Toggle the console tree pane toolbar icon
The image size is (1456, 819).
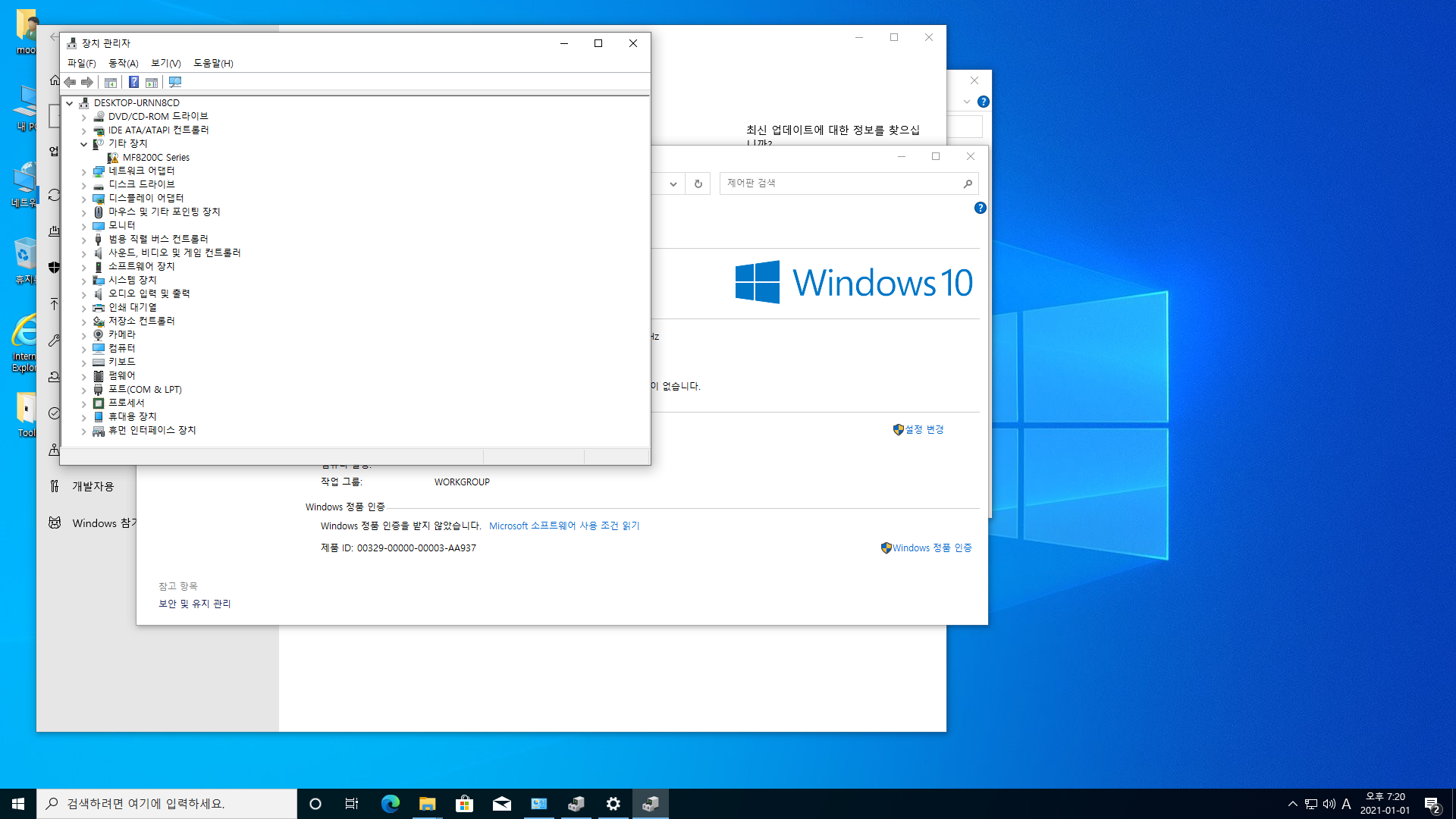[x=111, y=82]
